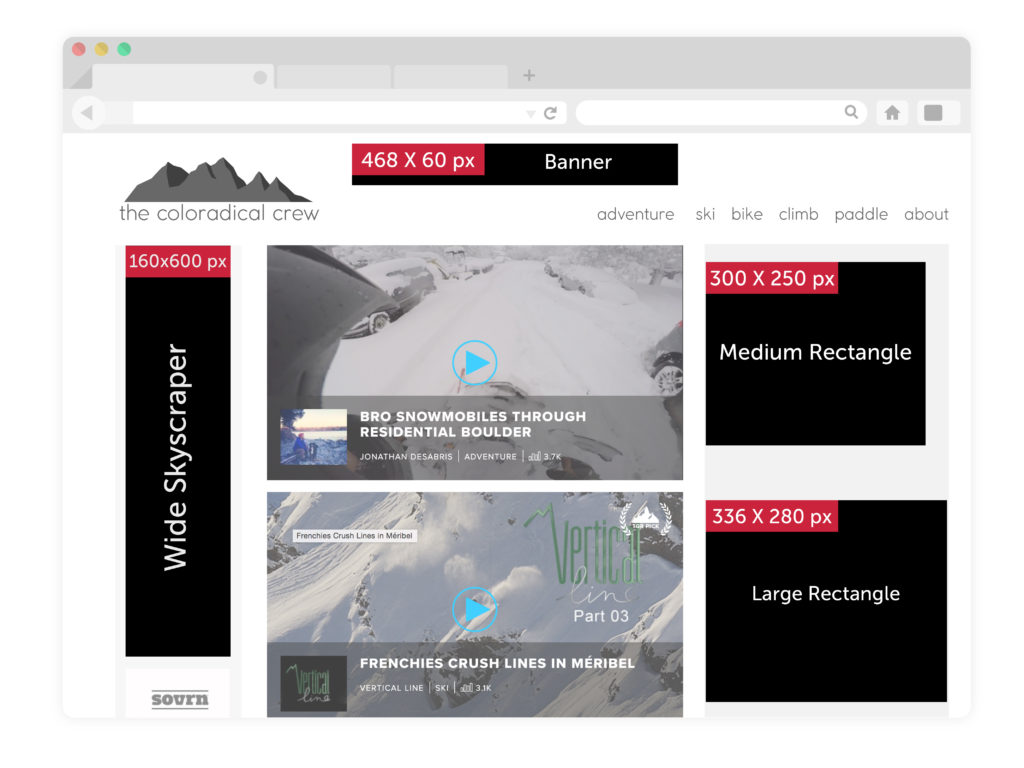
Task: Open the adventure menu item
Action: 635,214
